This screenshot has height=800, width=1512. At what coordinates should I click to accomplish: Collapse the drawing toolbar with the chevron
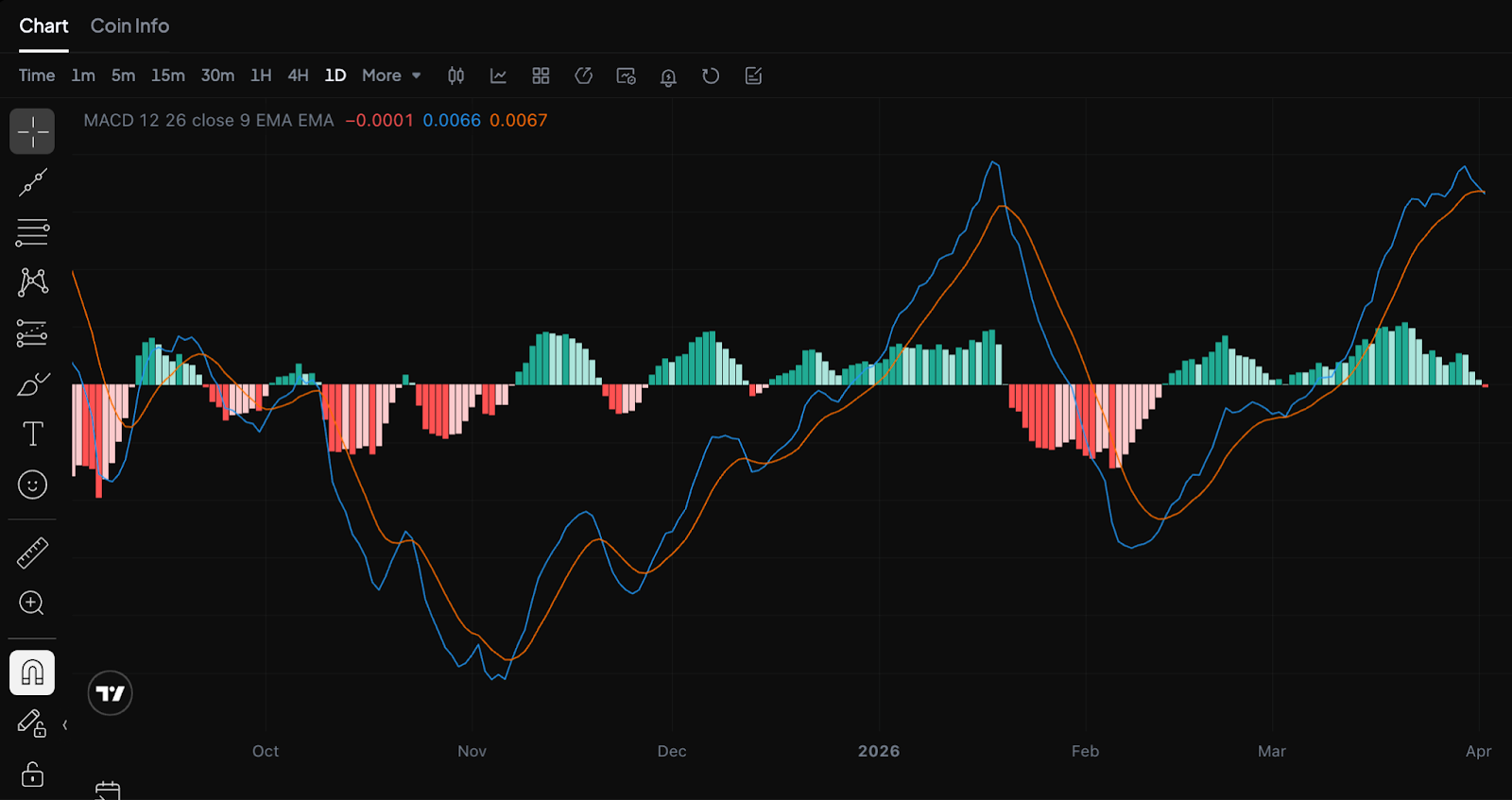[65, 725]
